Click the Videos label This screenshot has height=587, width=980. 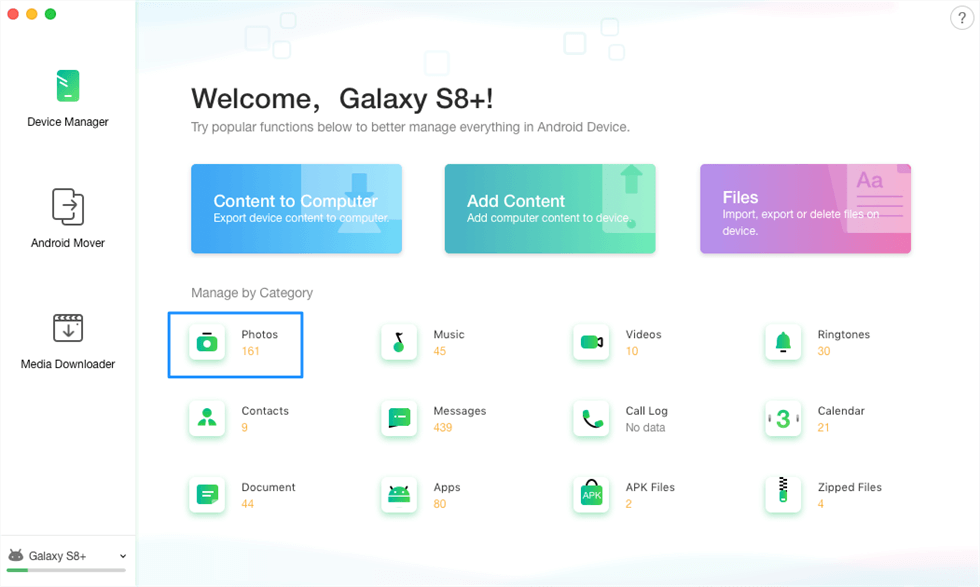[643, 334]
